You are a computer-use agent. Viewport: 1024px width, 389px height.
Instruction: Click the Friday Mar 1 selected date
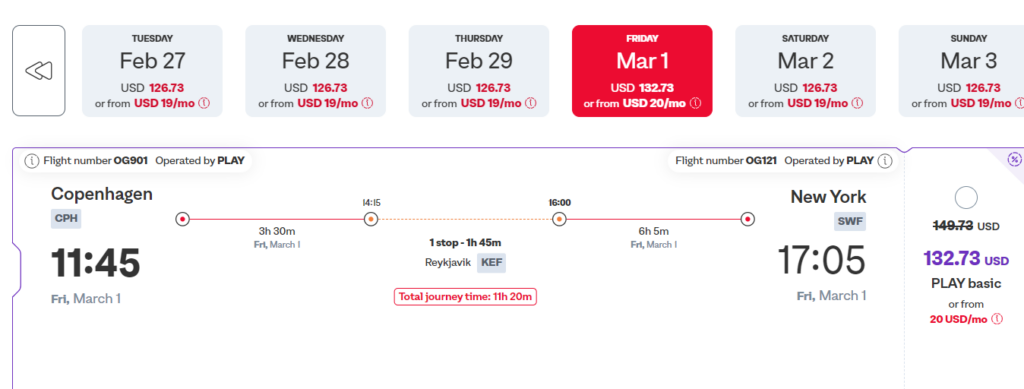click(642, 70)
